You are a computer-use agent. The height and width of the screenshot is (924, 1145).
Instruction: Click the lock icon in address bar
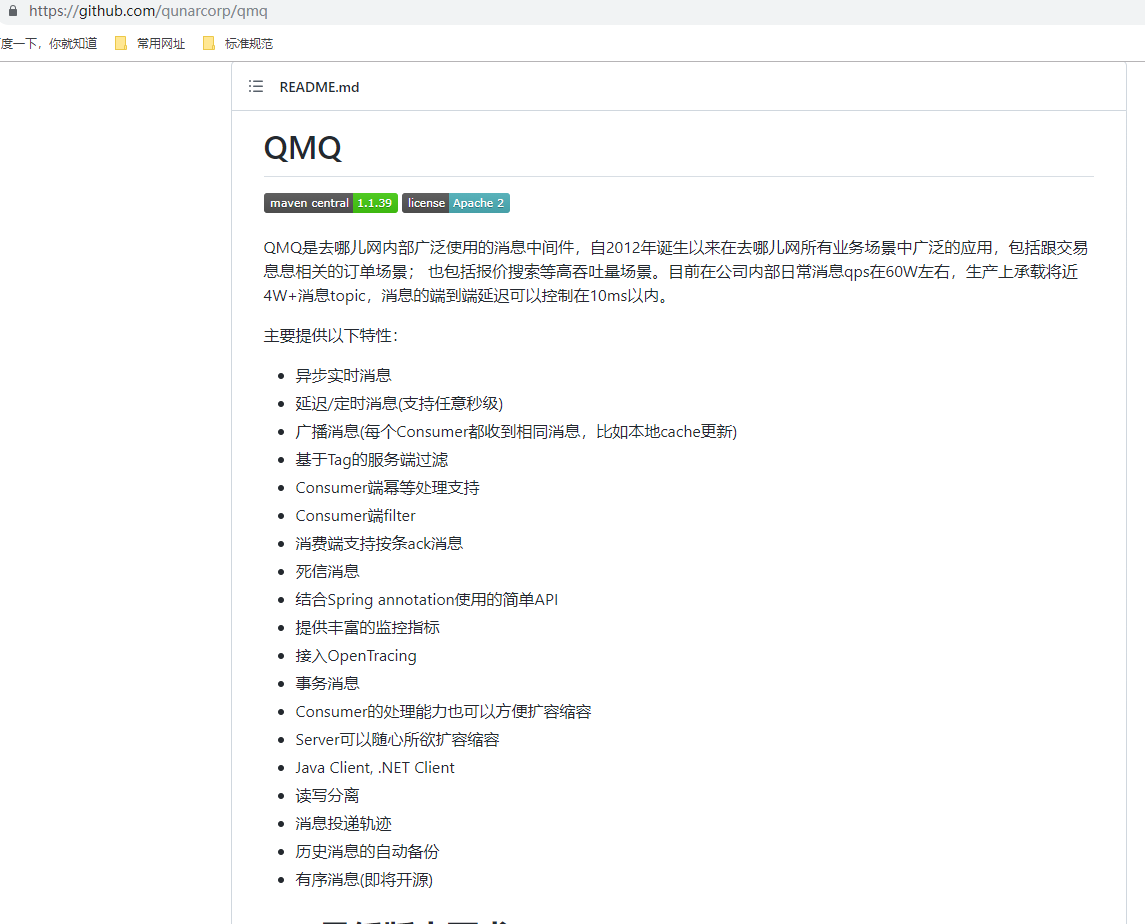point(12,11)
